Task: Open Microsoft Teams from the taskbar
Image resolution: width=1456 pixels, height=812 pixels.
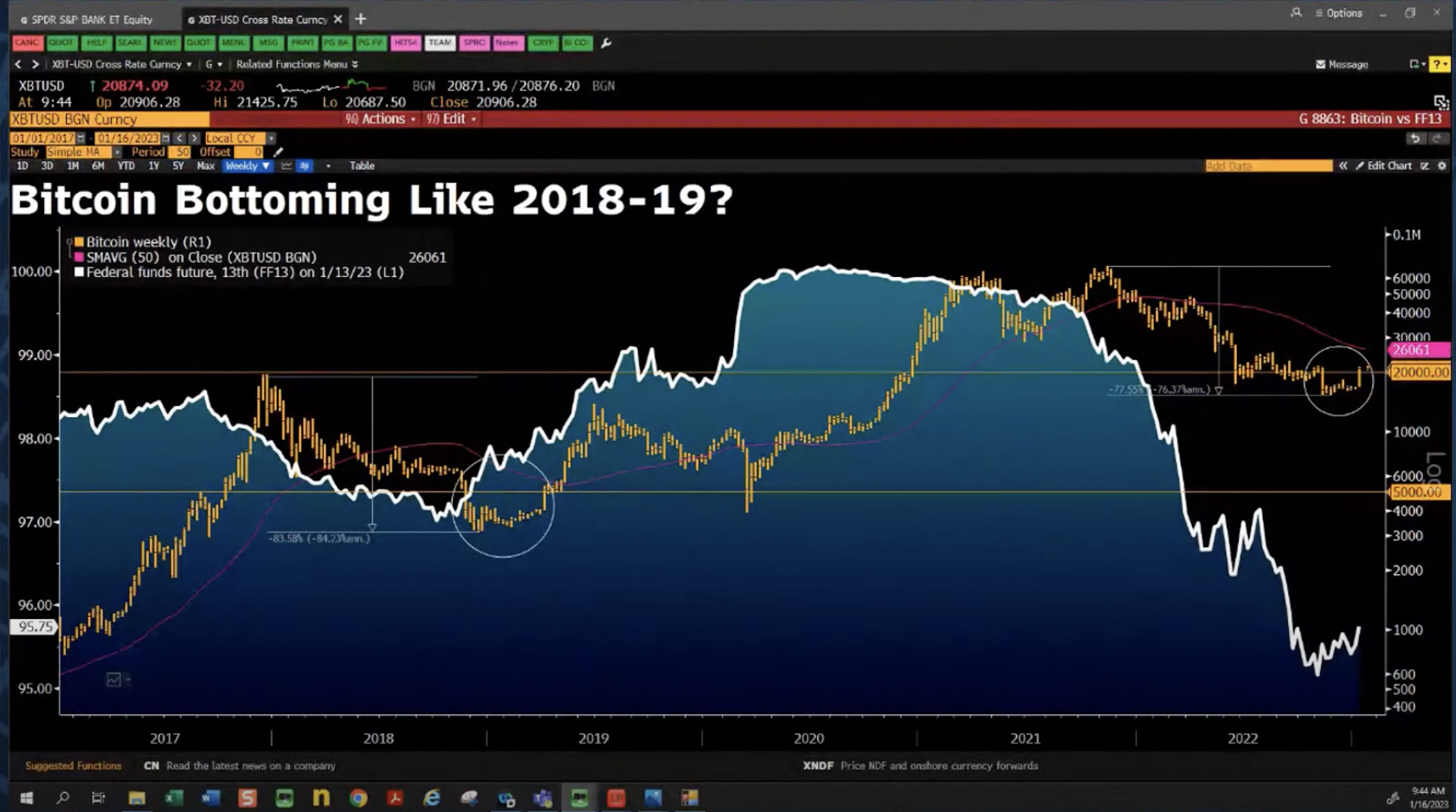Action: [x=543, y=797]
